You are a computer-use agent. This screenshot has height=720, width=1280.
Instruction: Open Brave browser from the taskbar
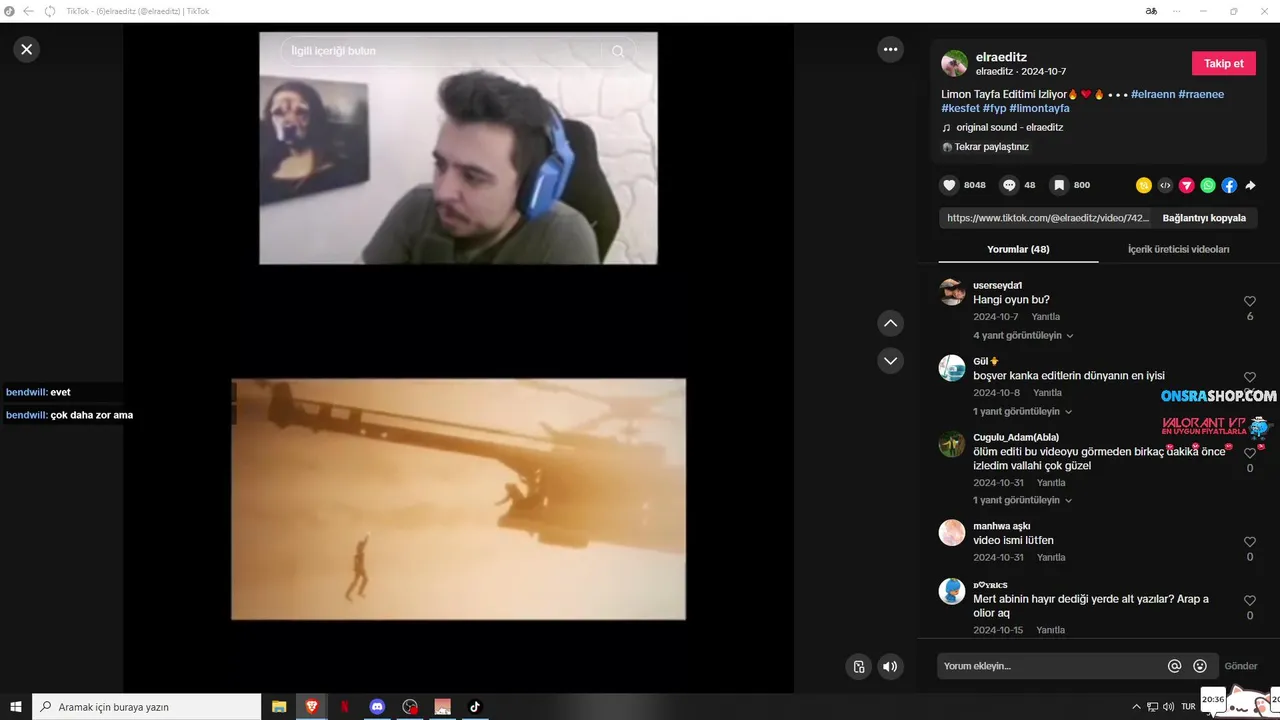pos(312,706)
